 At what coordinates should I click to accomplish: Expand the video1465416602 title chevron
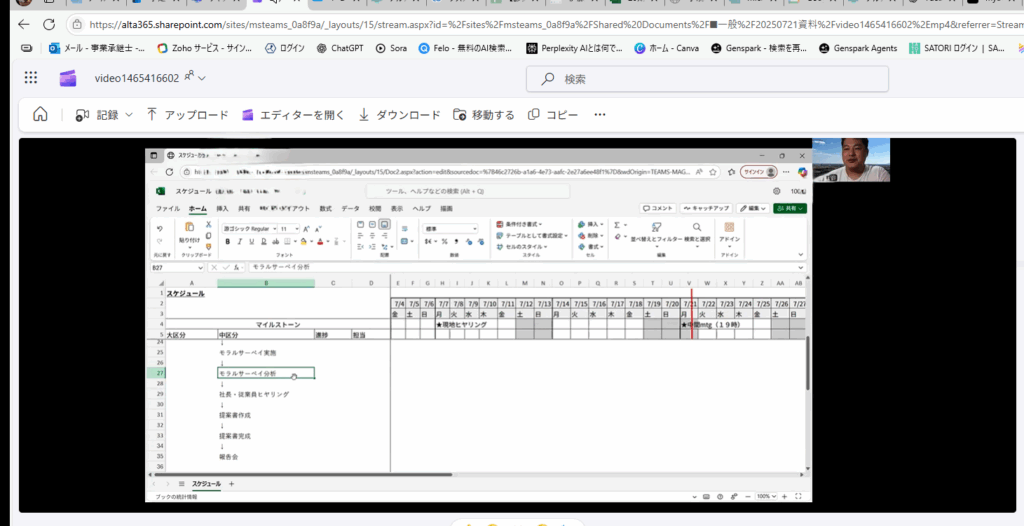click(202, 78)
